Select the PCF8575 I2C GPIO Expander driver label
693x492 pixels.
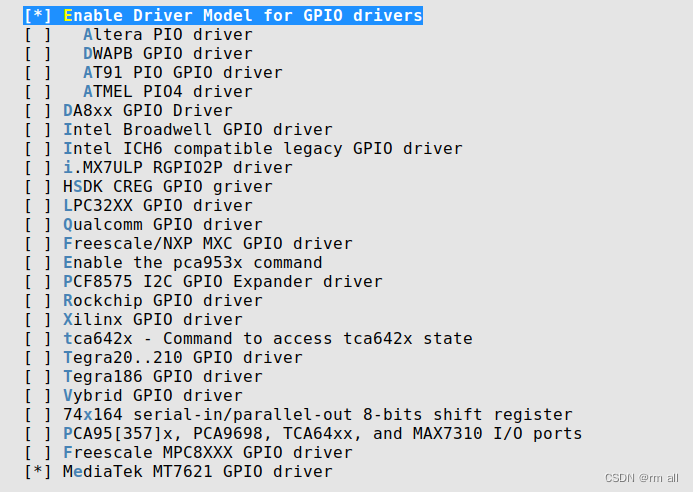223,282
